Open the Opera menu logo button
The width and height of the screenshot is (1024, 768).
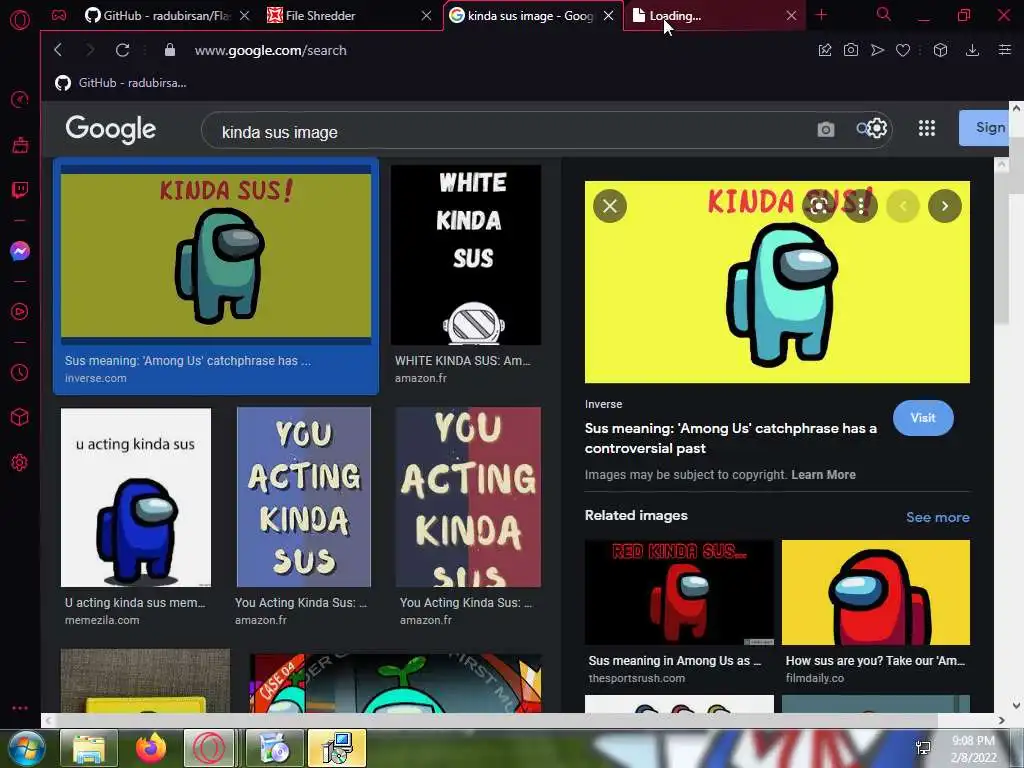(x=20, y=20)
